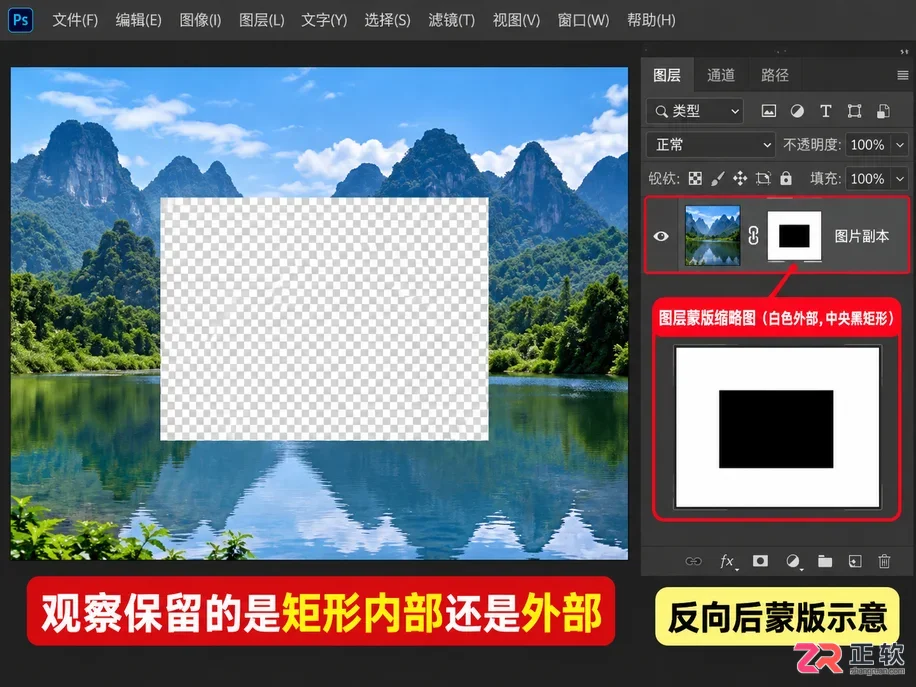Hide the 图片副本 layer with eye icon
The height and width of the screenshot is (687, 916).
tap(661, 236)
